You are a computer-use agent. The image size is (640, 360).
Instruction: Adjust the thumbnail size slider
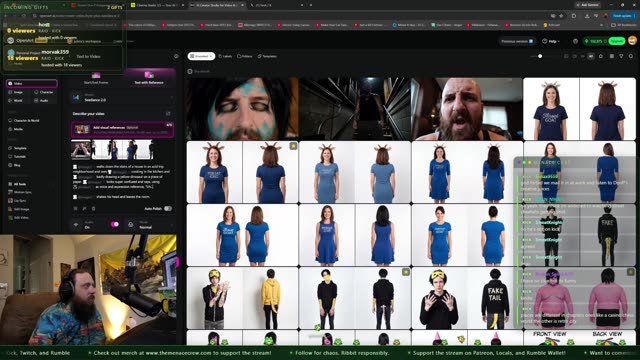(x=540, y=56)
